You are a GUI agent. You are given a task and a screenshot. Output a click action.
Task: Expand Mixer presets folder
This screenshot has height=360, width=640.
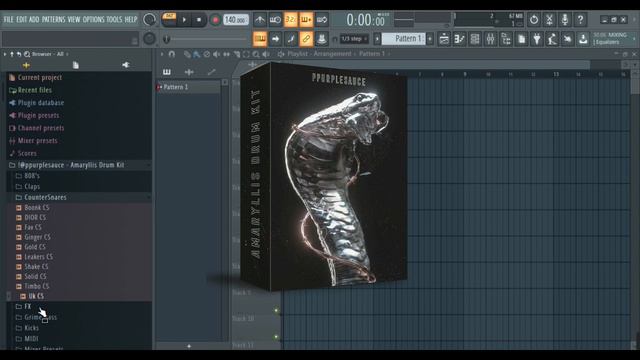pos(33,140)
